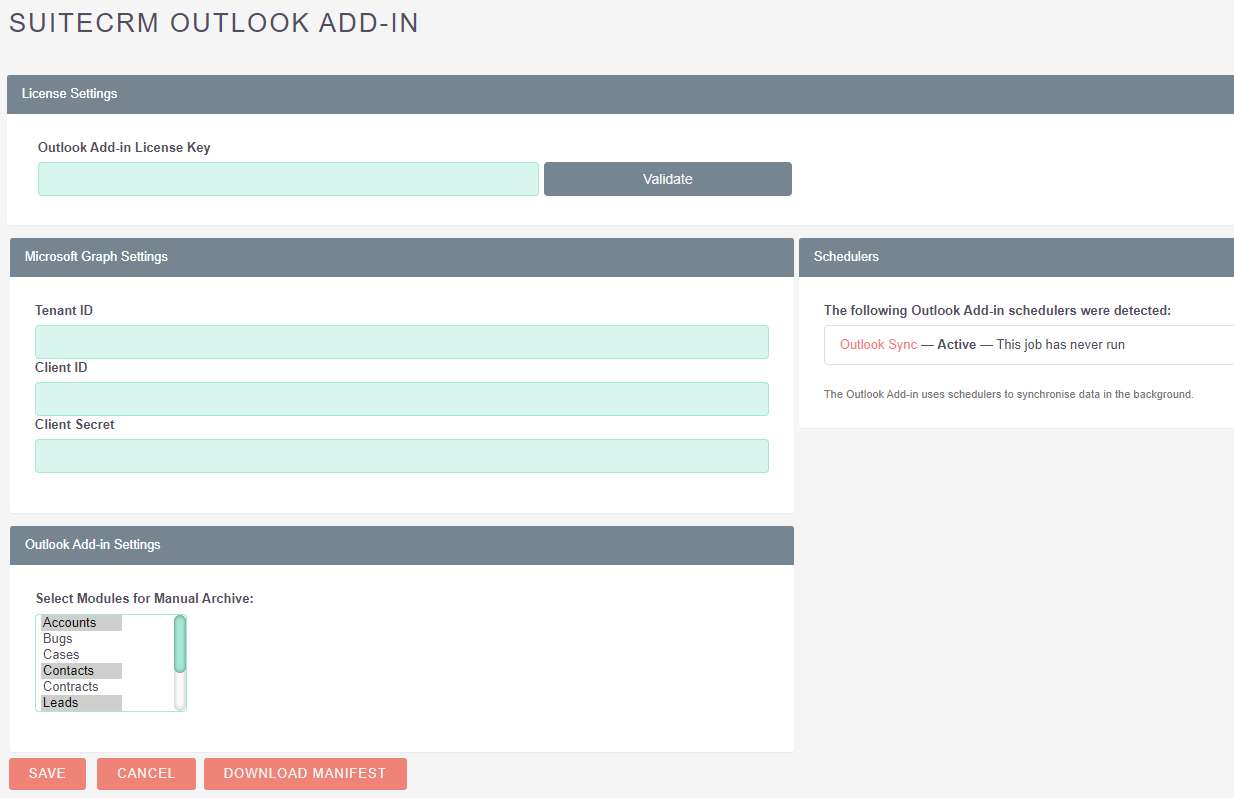Validate the license key
This screenshot has height=798, width=1234.
(668, 179)
